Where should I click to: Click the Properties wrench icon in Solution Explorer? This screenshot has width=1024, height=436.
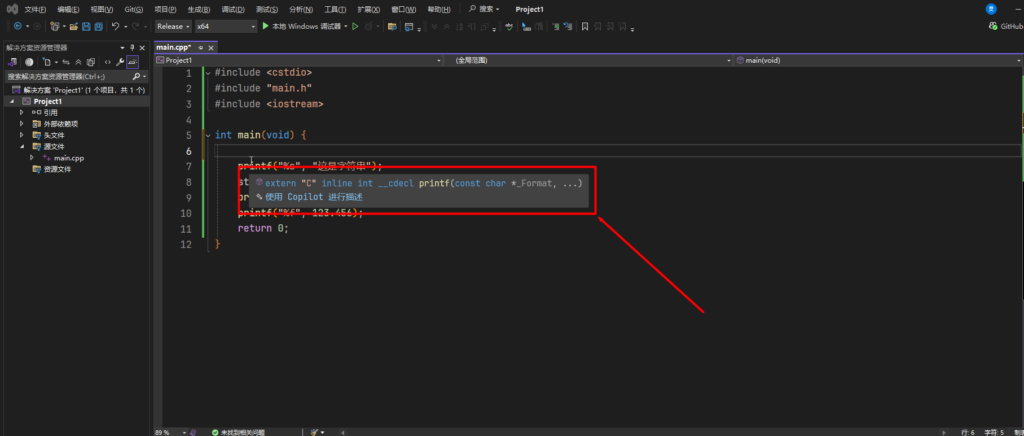[x=120, y=61]
